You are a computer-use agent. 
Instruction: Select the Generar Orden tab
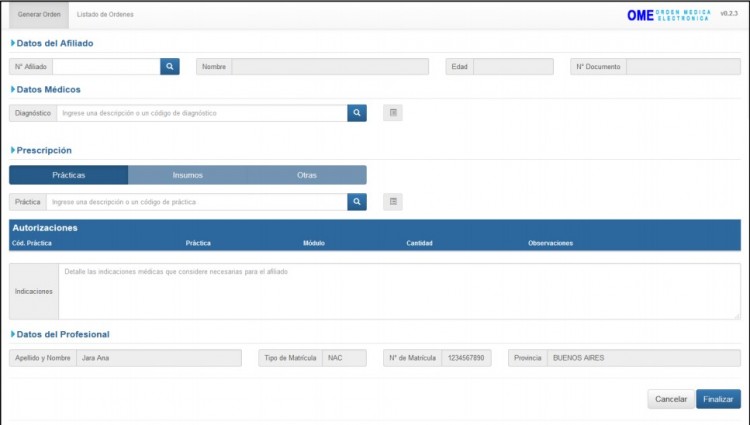[x=37, y=15]
